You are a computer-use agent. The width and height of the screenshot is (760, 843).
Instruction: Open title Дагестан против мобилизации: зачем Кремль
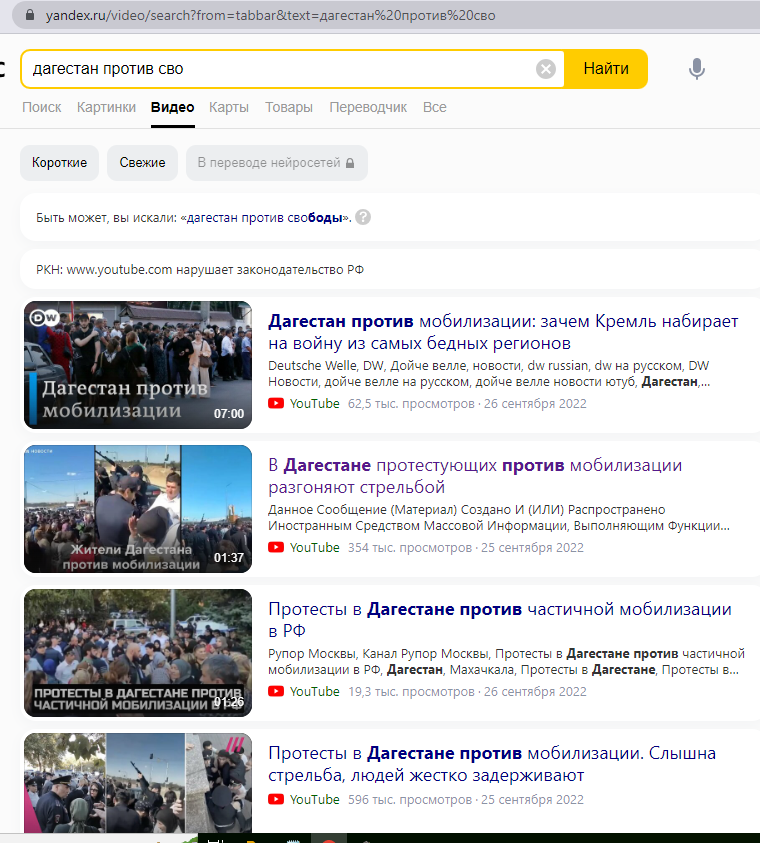pyautogui.click(x=503, y=332)
